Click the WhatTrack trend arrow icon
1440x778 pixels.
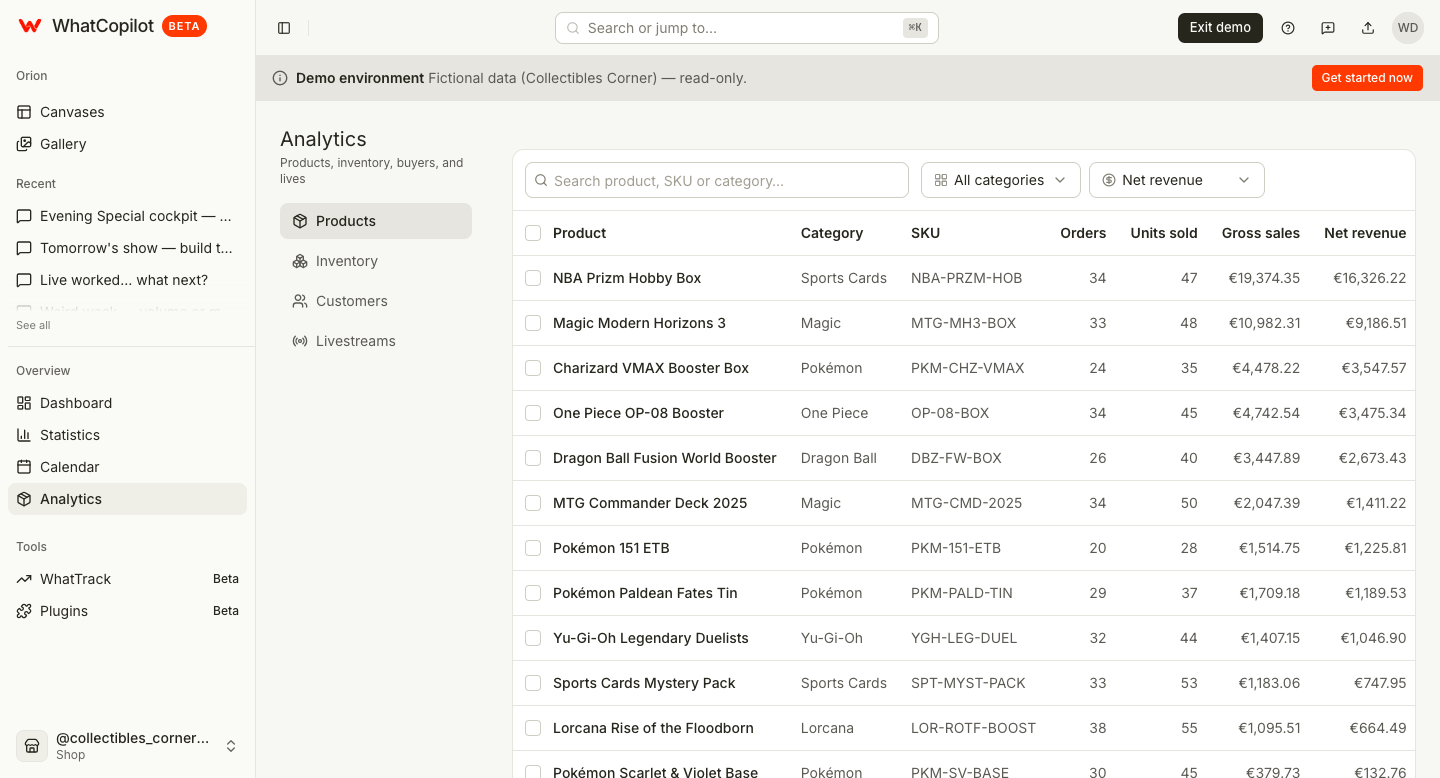[x=24, y=579]
